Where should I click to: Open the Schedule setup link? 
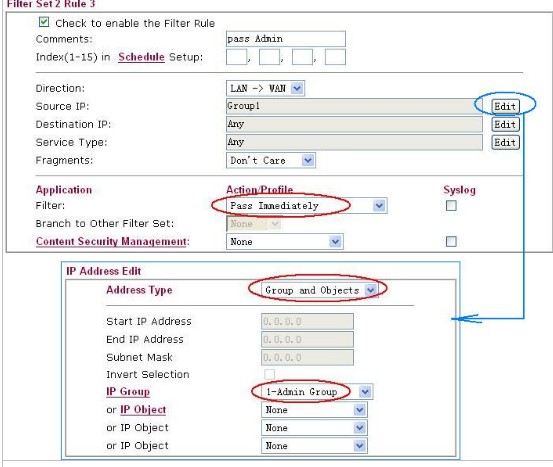coord(141,57)
